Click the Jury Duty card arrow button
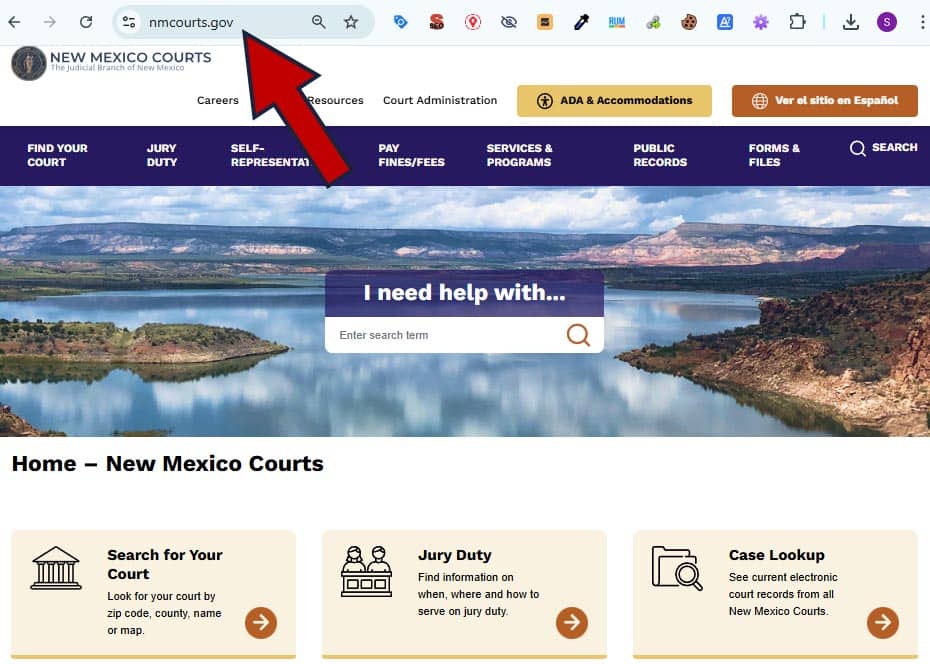Image resolution: width=930 pixels, height=664 pixels. pos(572,622)
